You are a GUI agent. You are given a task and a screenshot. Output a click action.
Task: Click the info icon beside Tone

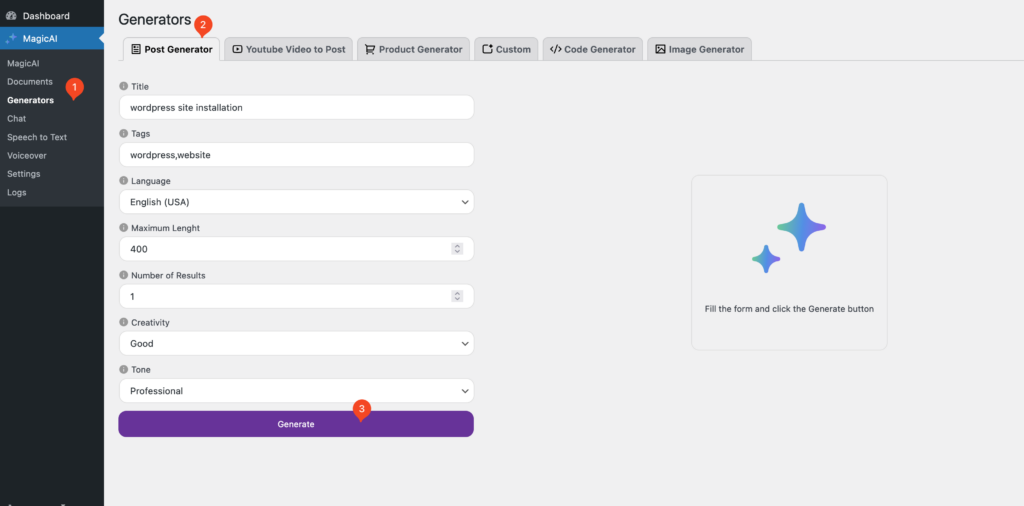click(124, 370)
